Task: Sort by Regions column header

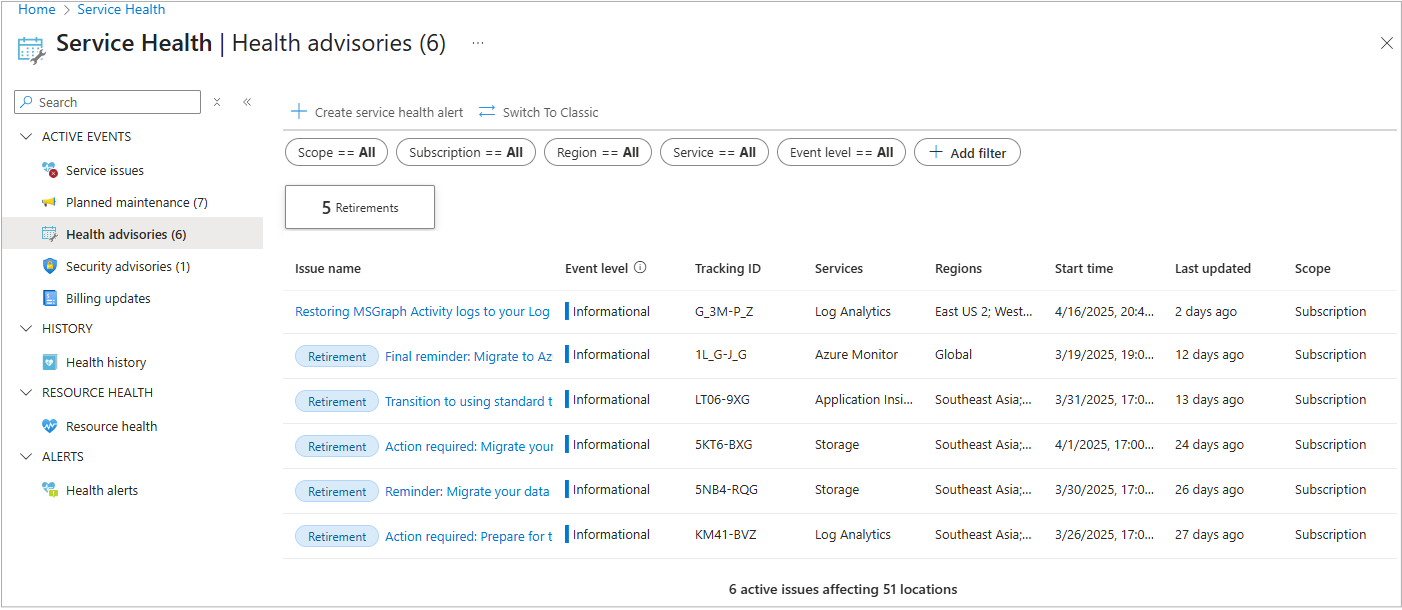Action: pyautogui.click(x=958, y=268)
